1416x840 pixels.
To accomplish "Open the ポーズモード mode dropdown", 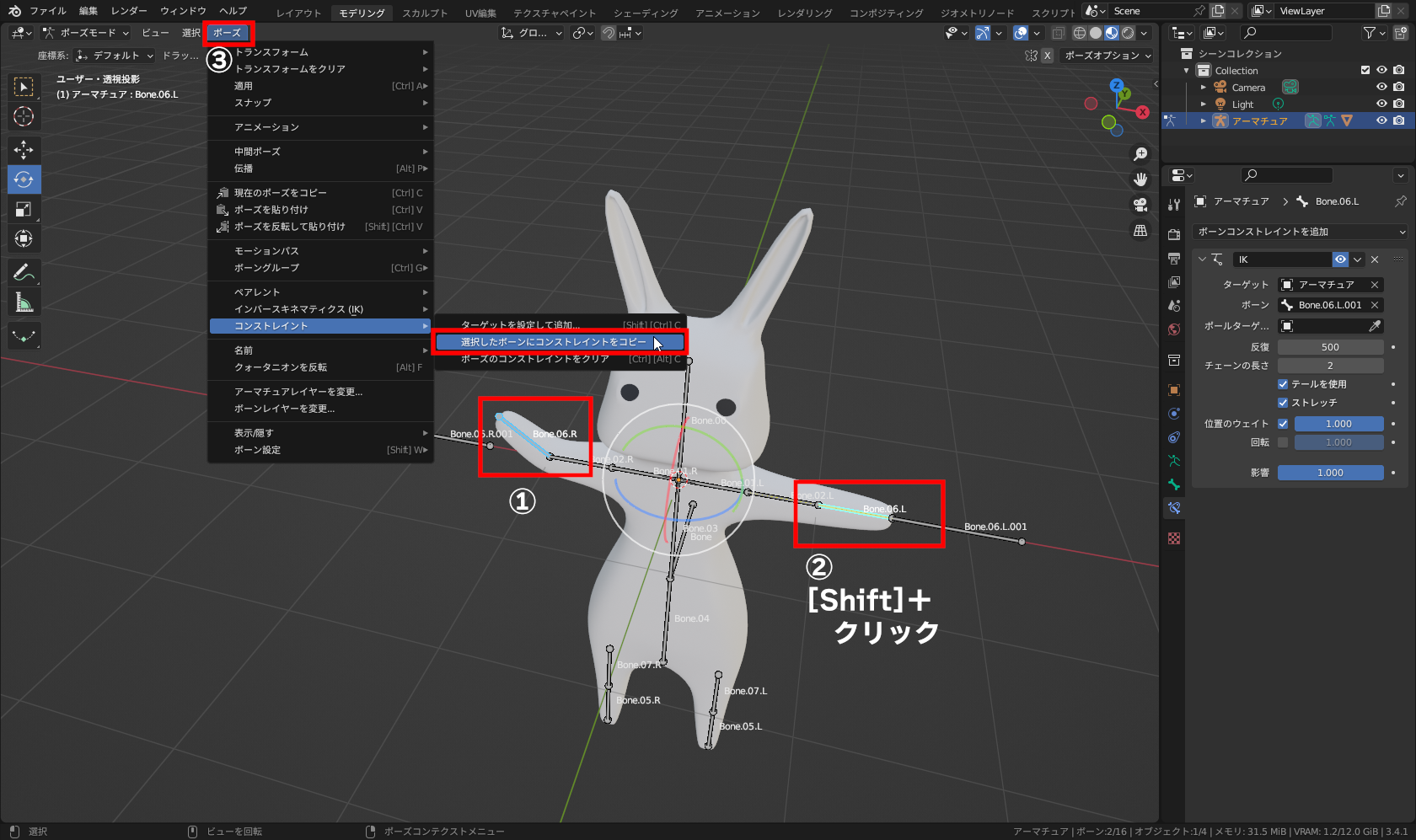I will tap(84, 32).
